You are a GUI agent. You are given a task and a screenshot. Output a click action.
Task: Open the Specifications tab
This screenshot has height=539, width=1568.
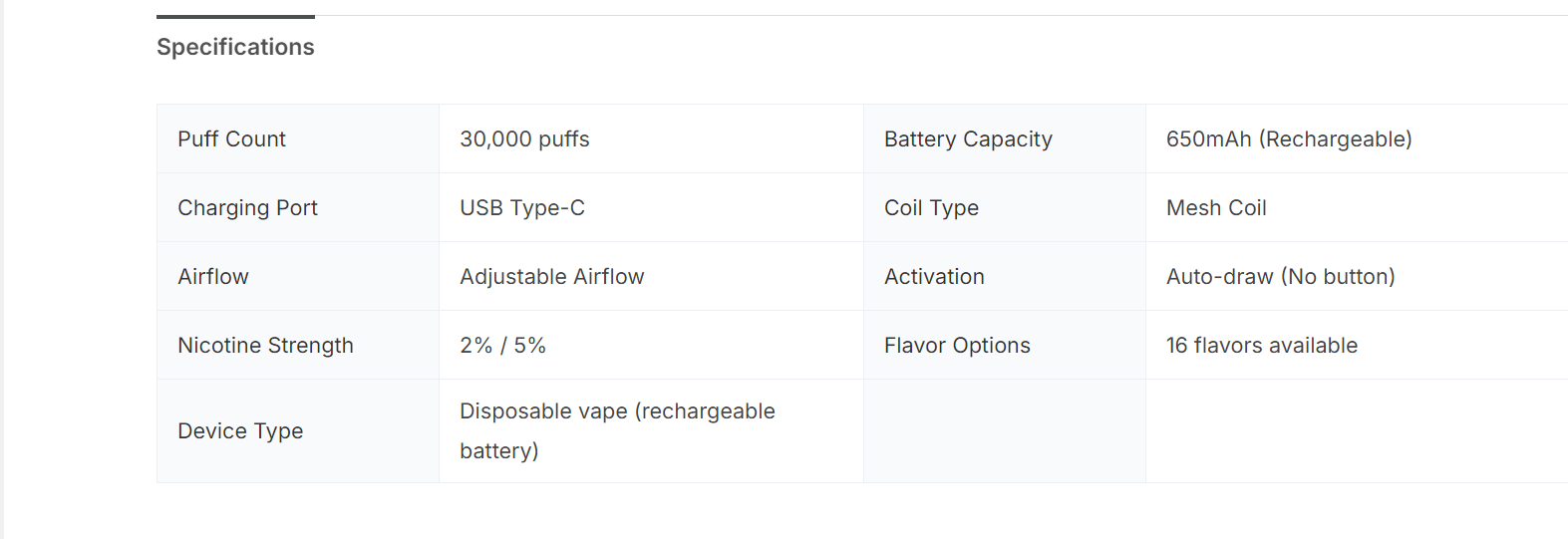(x=235, y=47)
